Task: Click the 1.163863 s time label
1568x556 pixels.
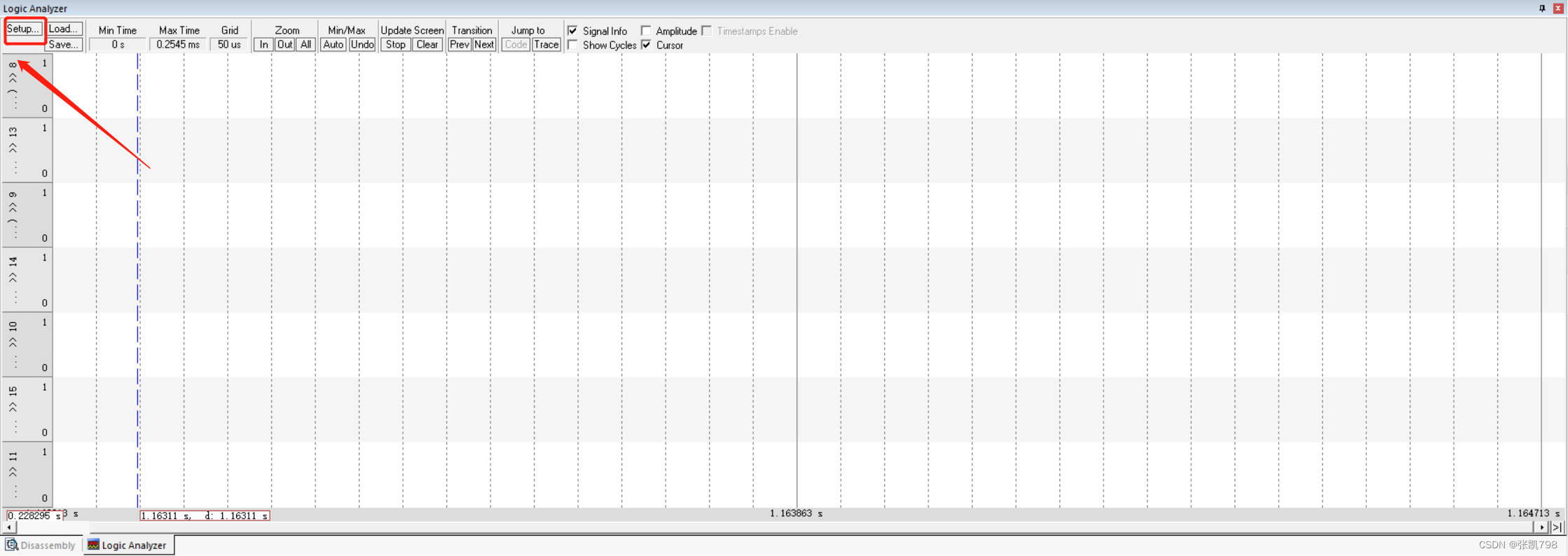Action: 796,513
